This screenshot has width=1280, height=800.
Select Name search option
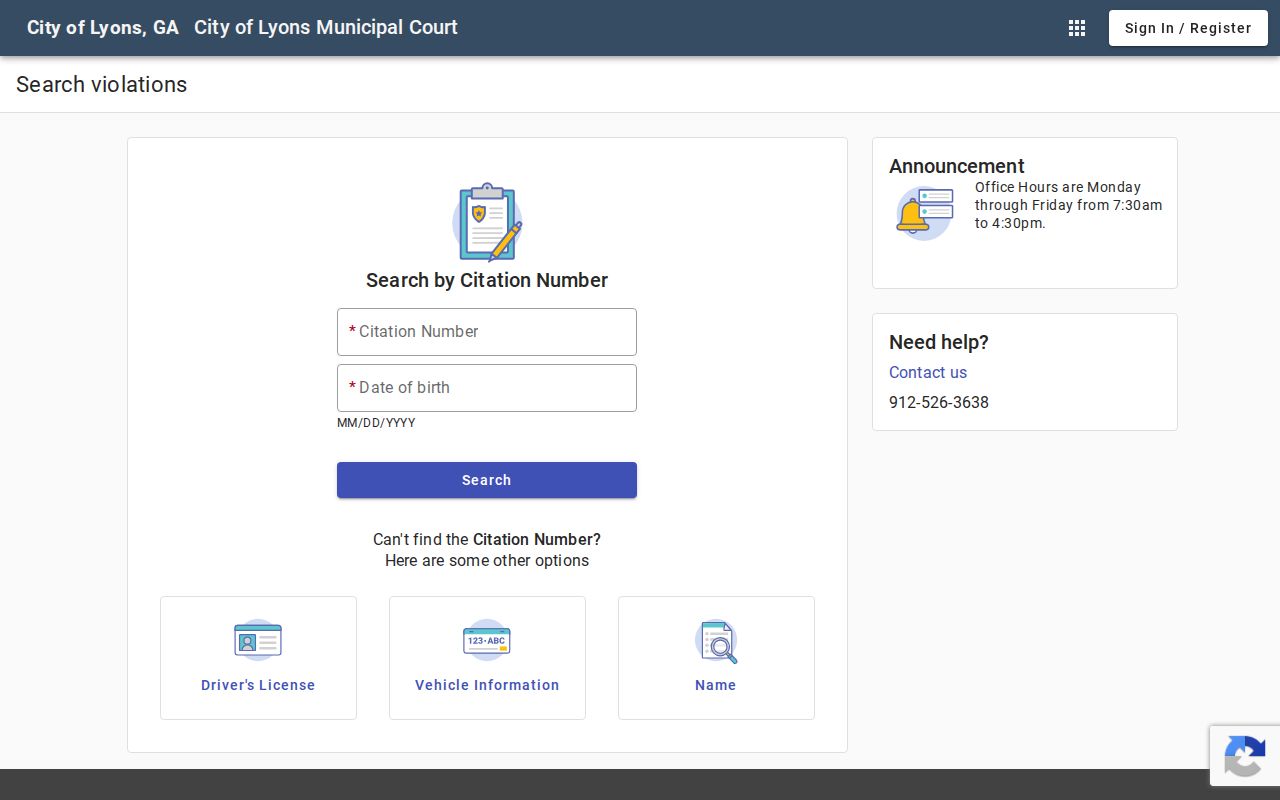[716, 658]
